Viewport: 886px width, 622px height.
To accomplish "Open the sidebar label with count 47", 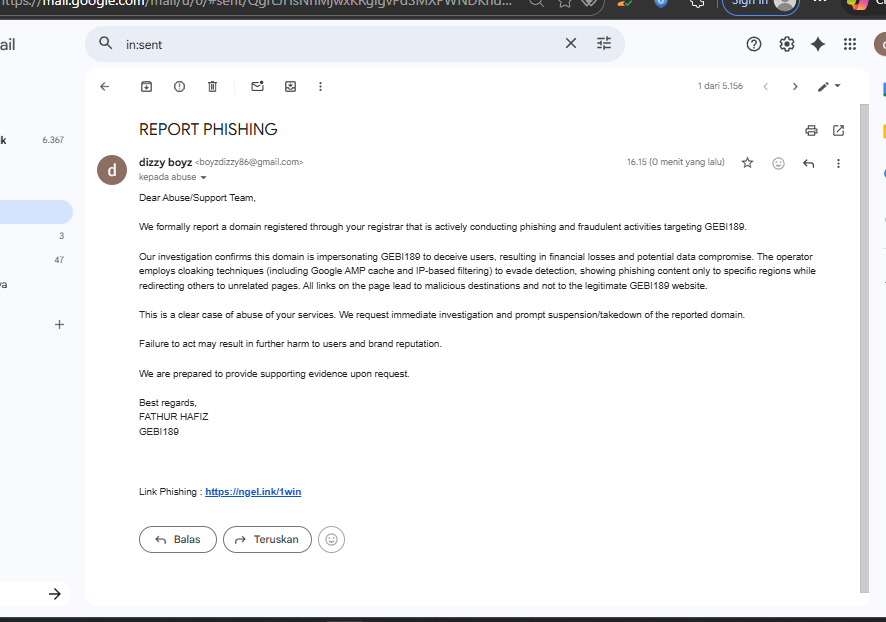I will (34, 260).
